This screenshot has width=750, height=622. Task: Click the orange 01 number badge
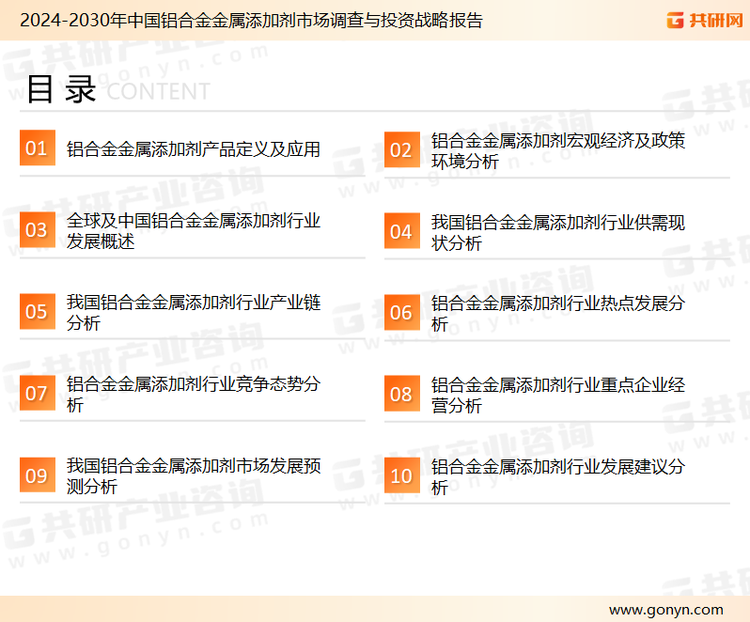(37, 148)
